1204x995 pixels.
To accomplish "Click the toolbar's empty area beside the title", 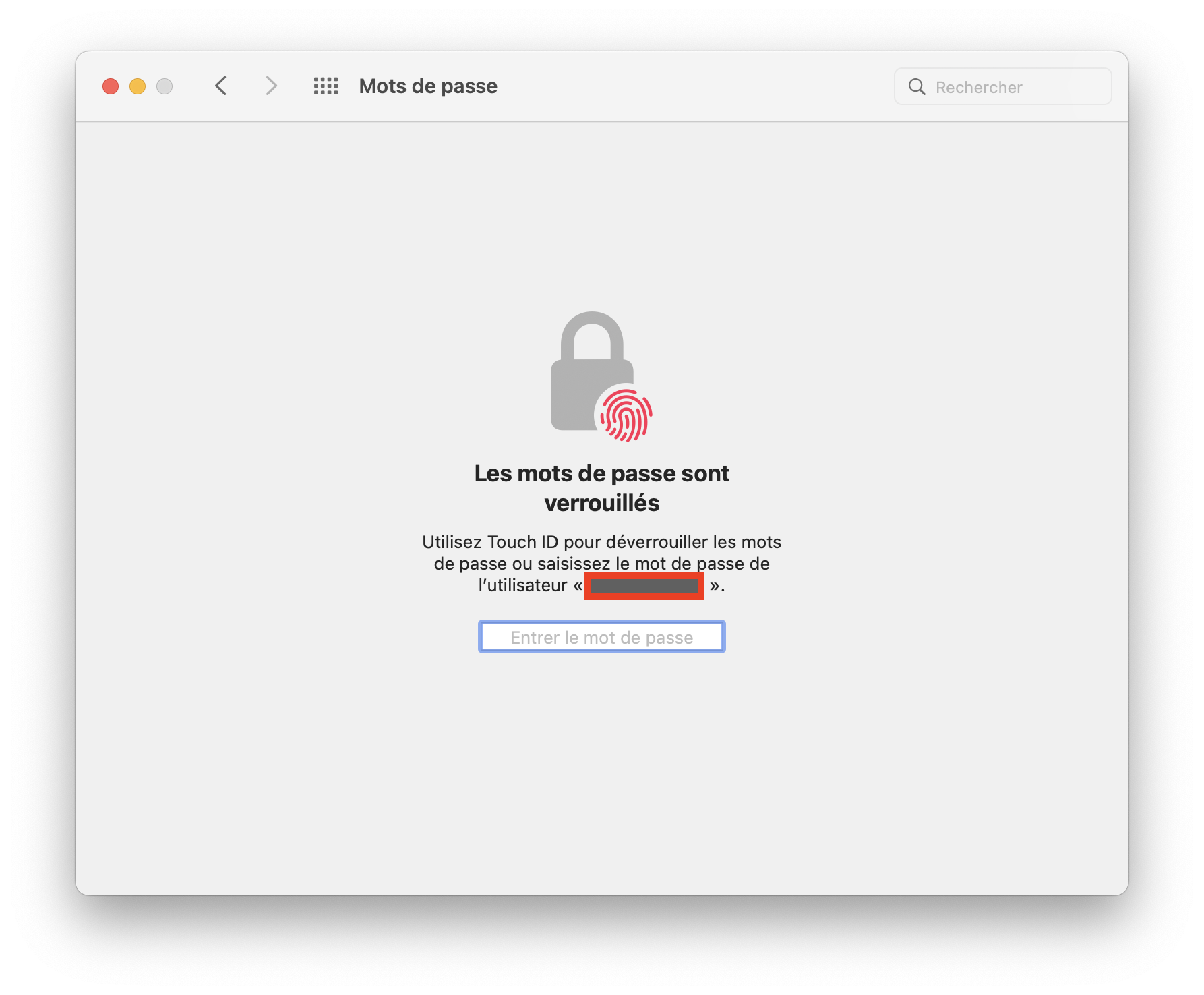I will tap(694, 86).
